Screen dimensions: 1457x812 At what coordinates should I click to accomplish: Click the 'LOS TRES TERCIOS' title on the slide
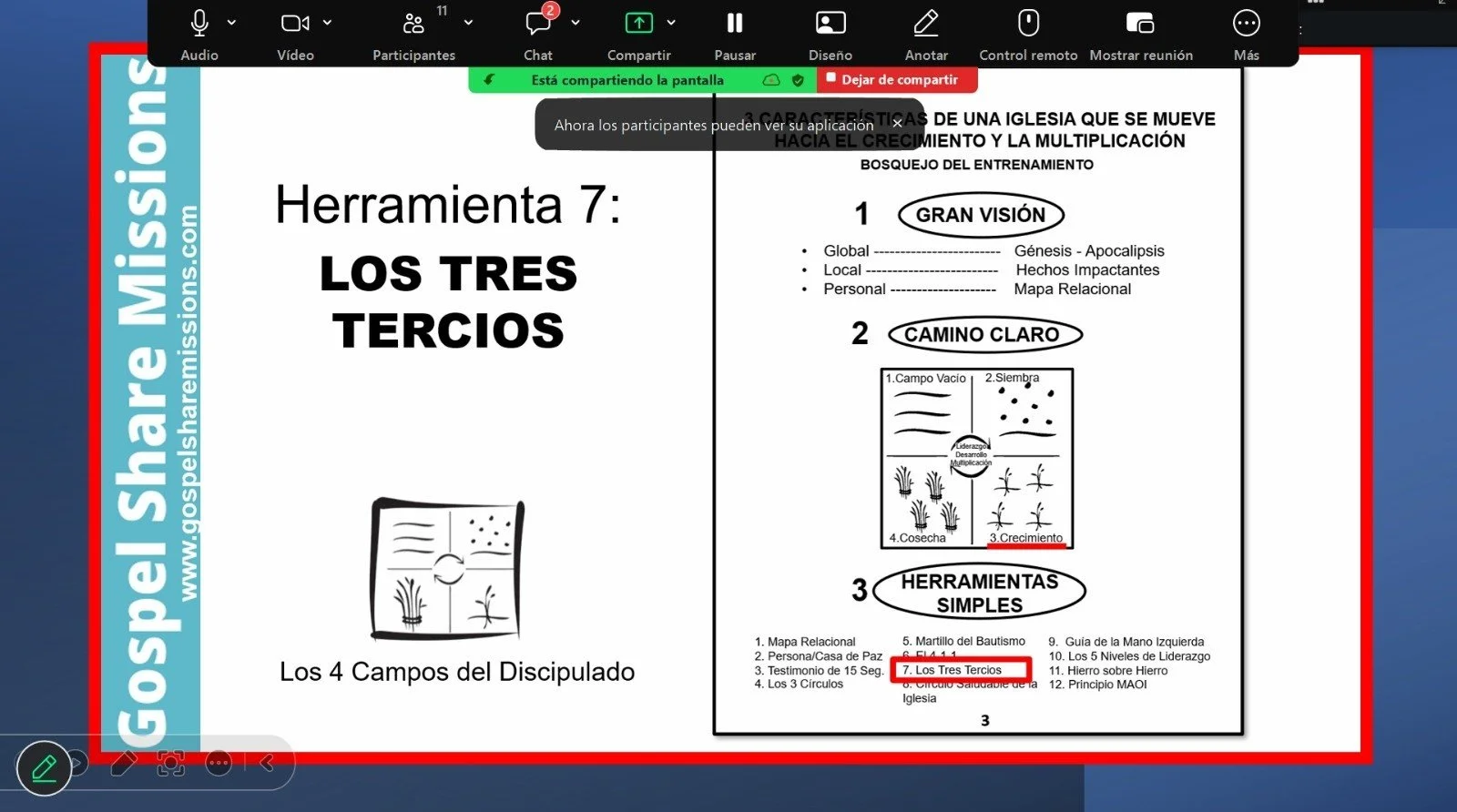(449, 301)
